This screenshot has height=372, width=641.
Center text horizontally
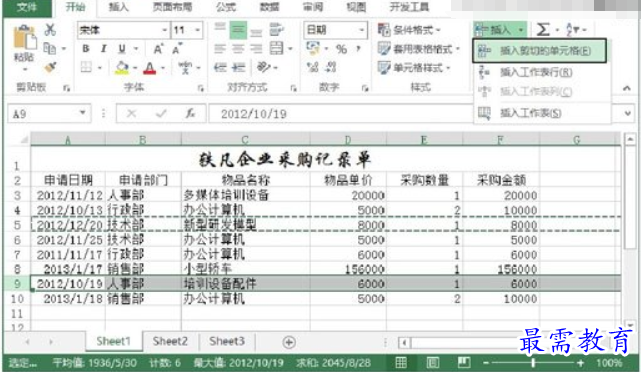pos(238,49)
